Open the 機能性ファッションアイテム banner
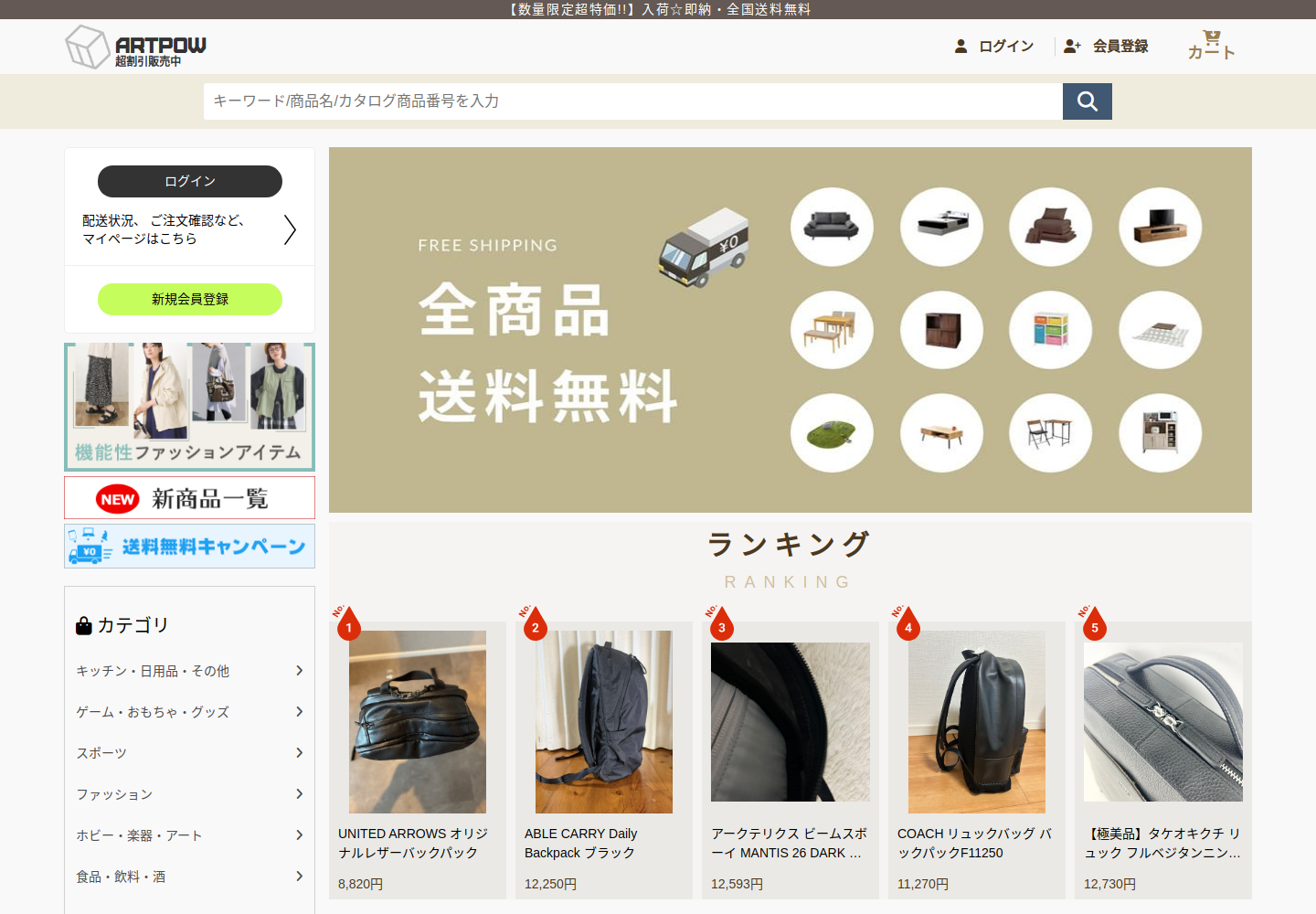The height and width of the screenshot is (914, 1316). click(x=190, y=407)
